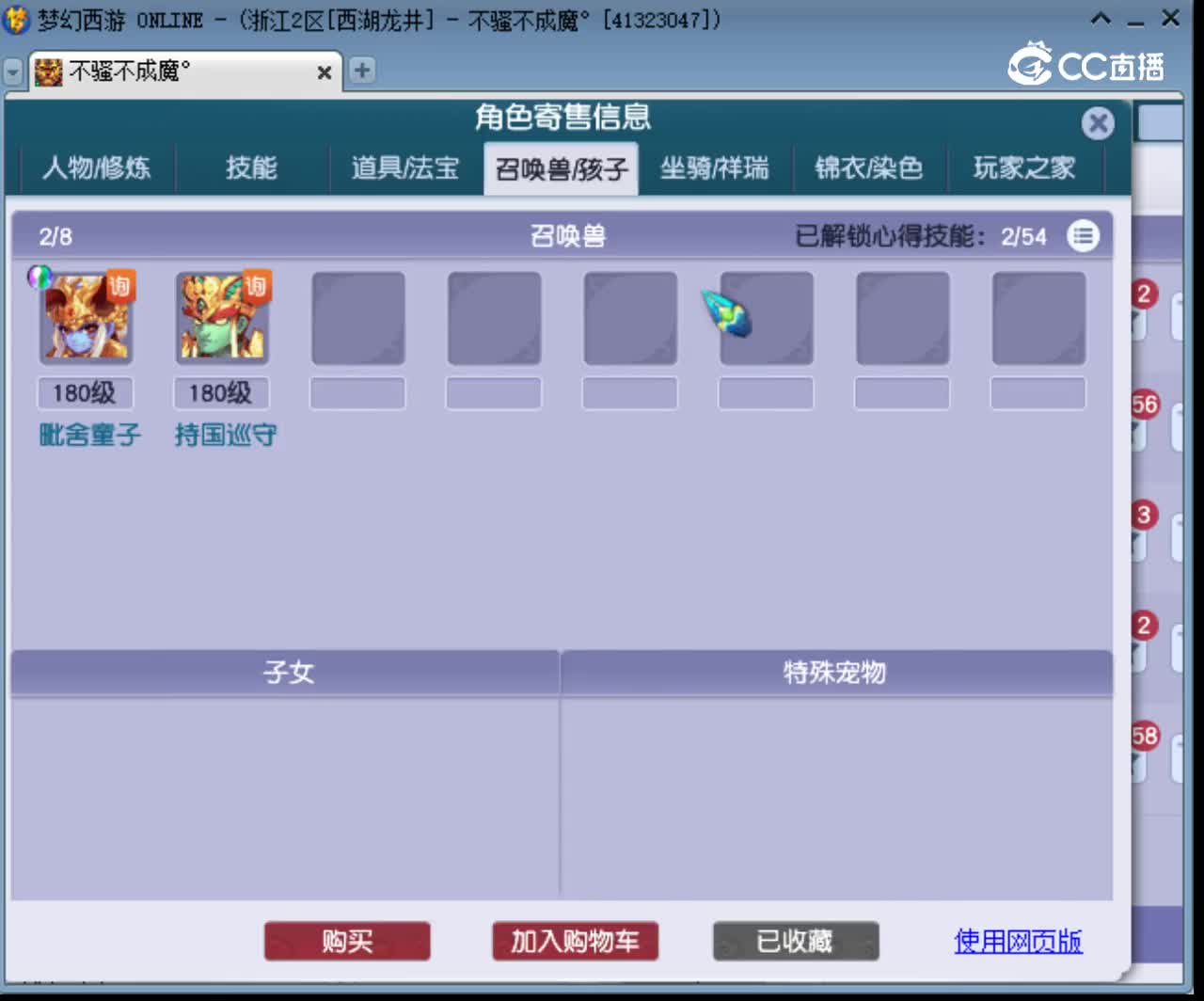Switch to the 人物/修炼 tab

coord(97,168)
